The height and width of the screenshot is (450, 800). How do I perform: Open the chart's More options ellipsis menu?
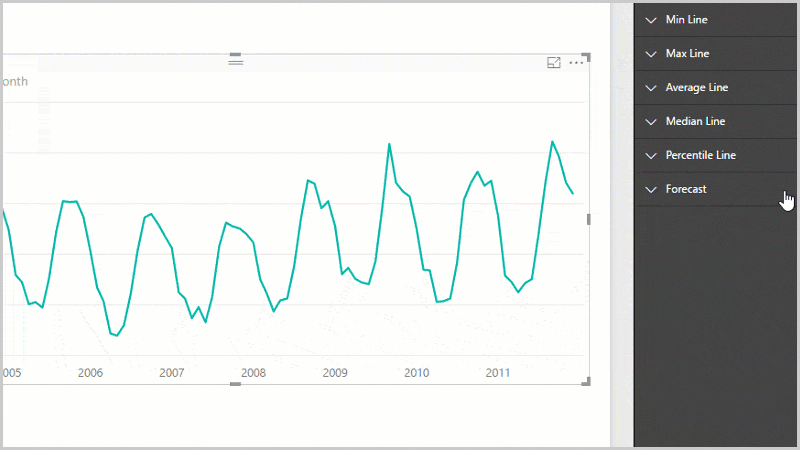click(576, 62)
